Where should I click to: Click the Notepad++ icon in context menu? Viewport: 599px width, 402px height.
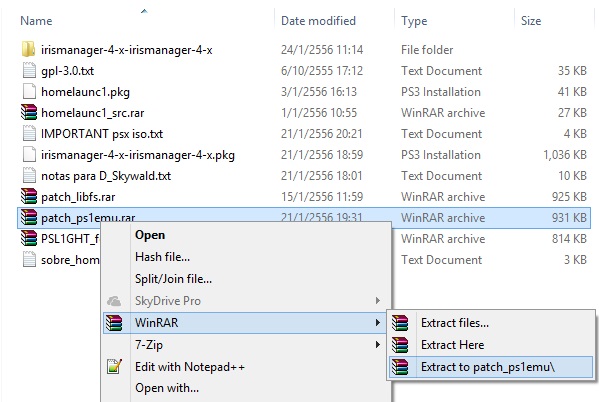[115, 367]
